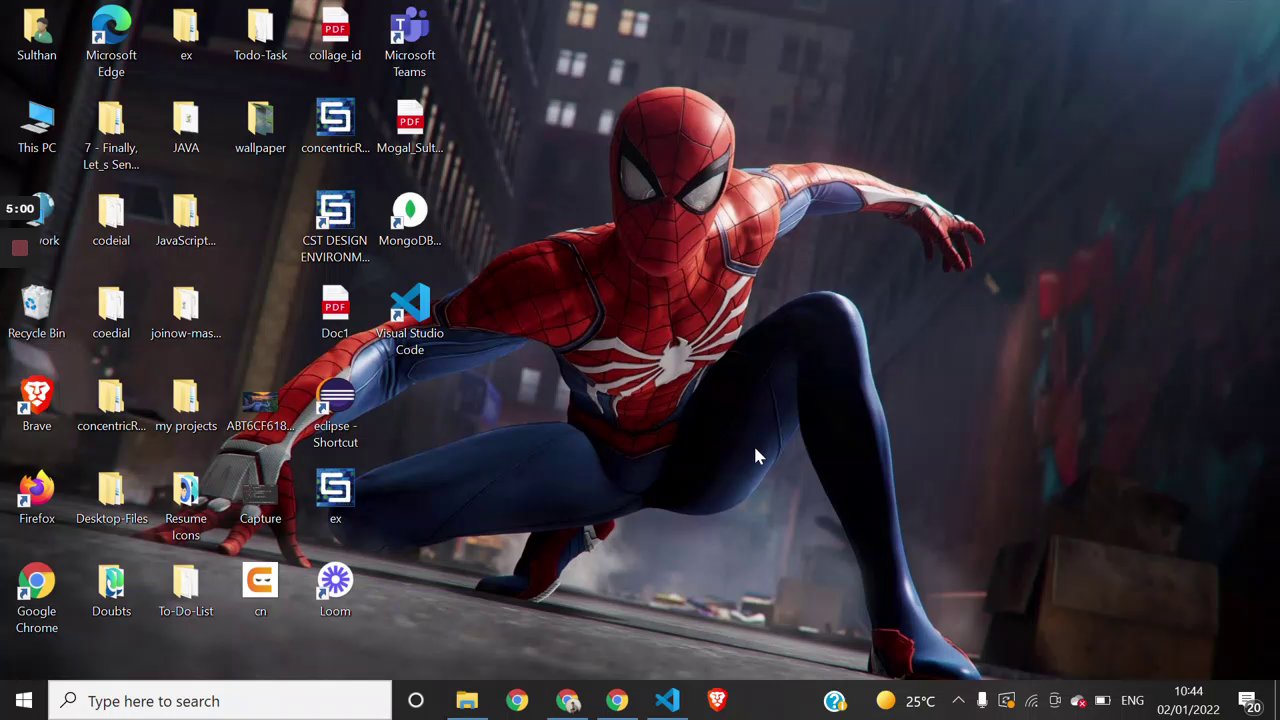Select the concentricR... folder icon
1280x720 pixels.
[x=111, y=406]
